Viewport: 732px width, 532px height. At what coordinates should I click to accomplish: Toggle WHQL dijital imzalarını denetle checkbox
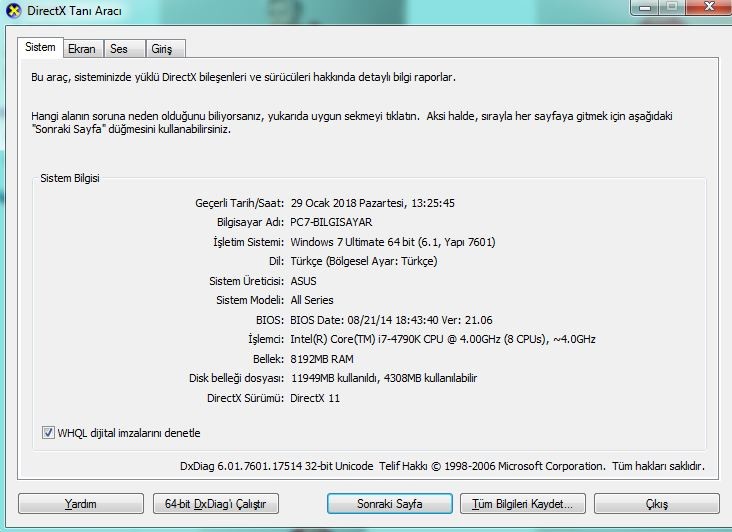click(48, 433)
